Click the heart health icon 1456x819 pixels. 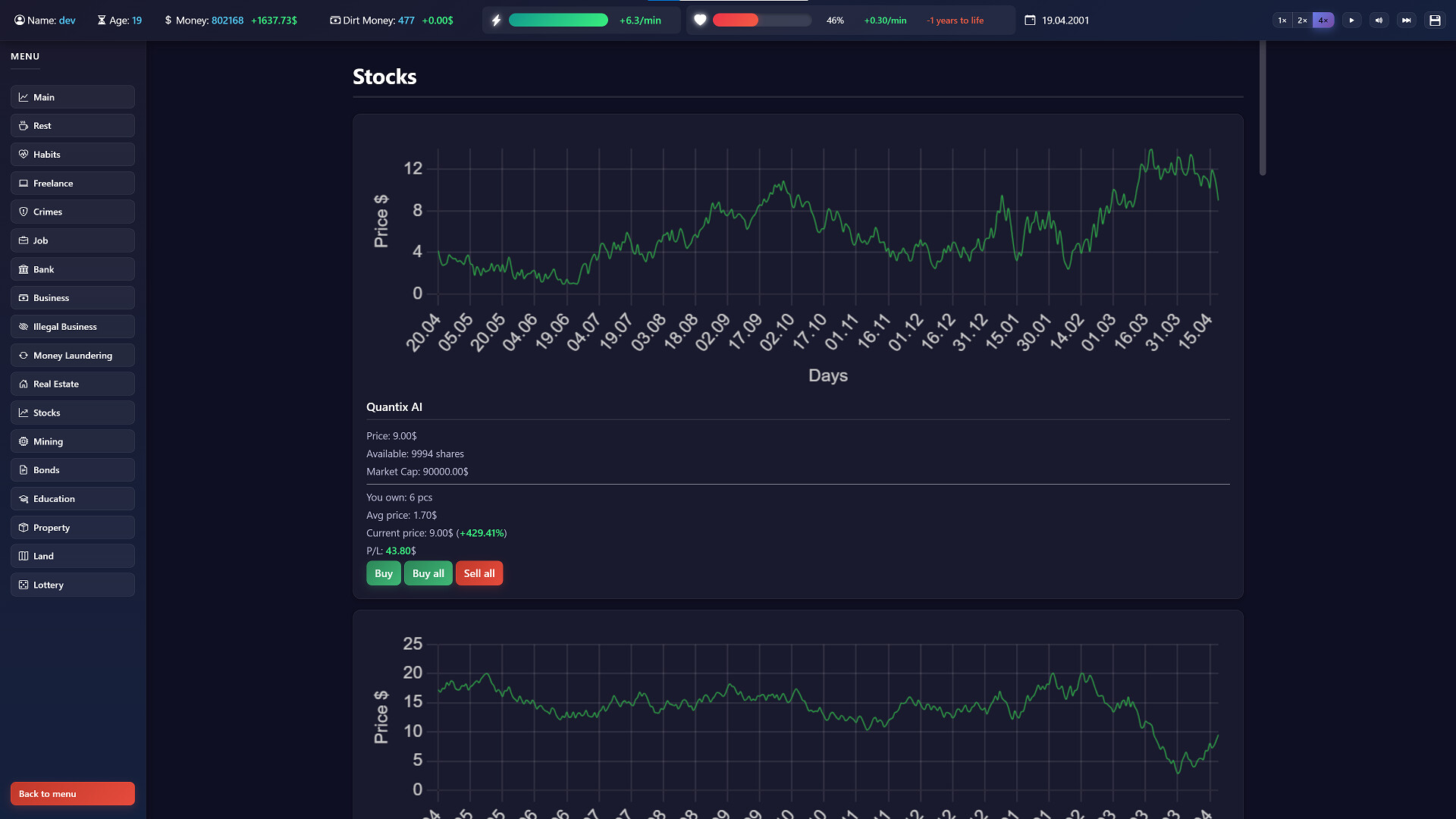click(700, 20)
